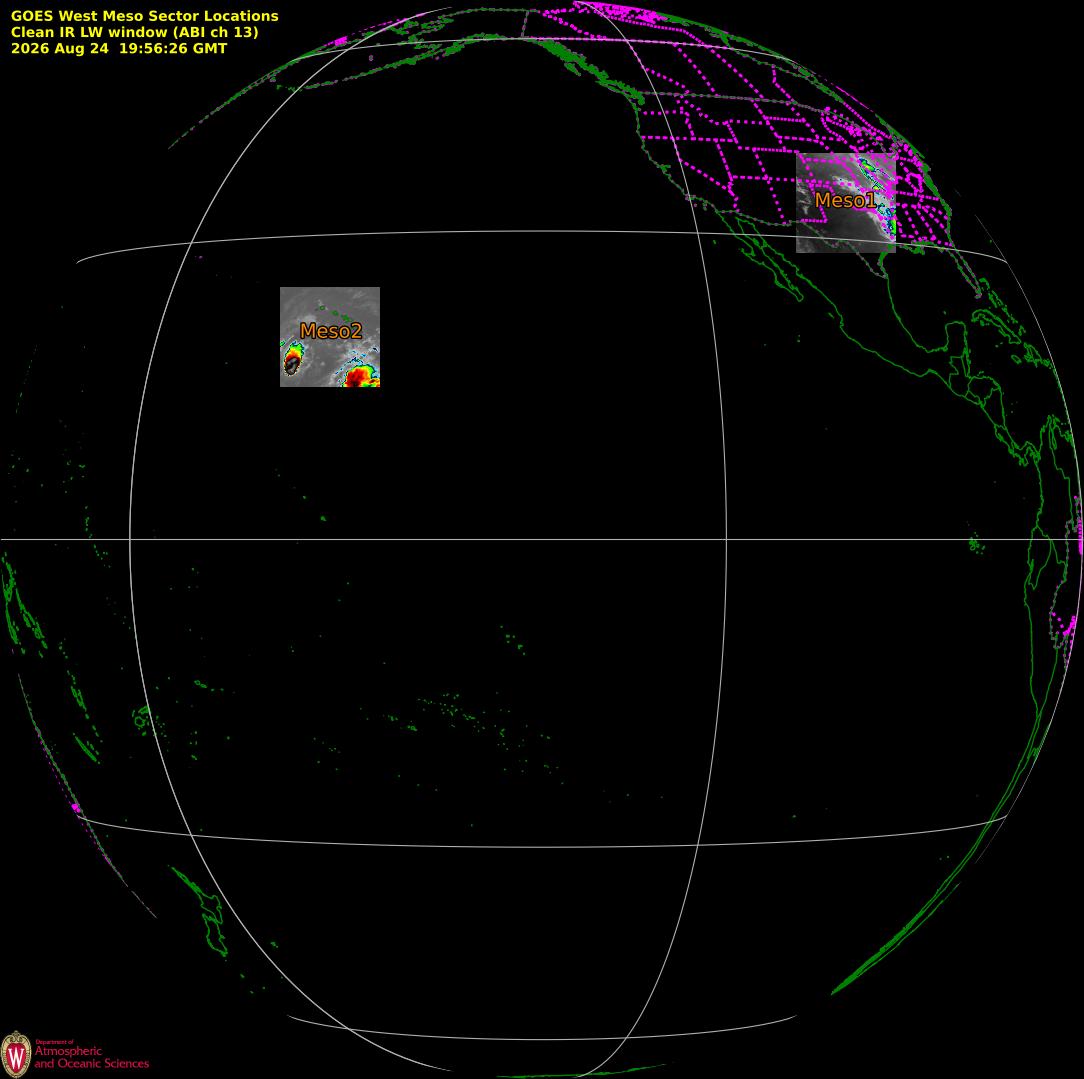1084x1079 pixels.
Task: Click the French Polynesia island cluster
Action: (x=456, y=712)
